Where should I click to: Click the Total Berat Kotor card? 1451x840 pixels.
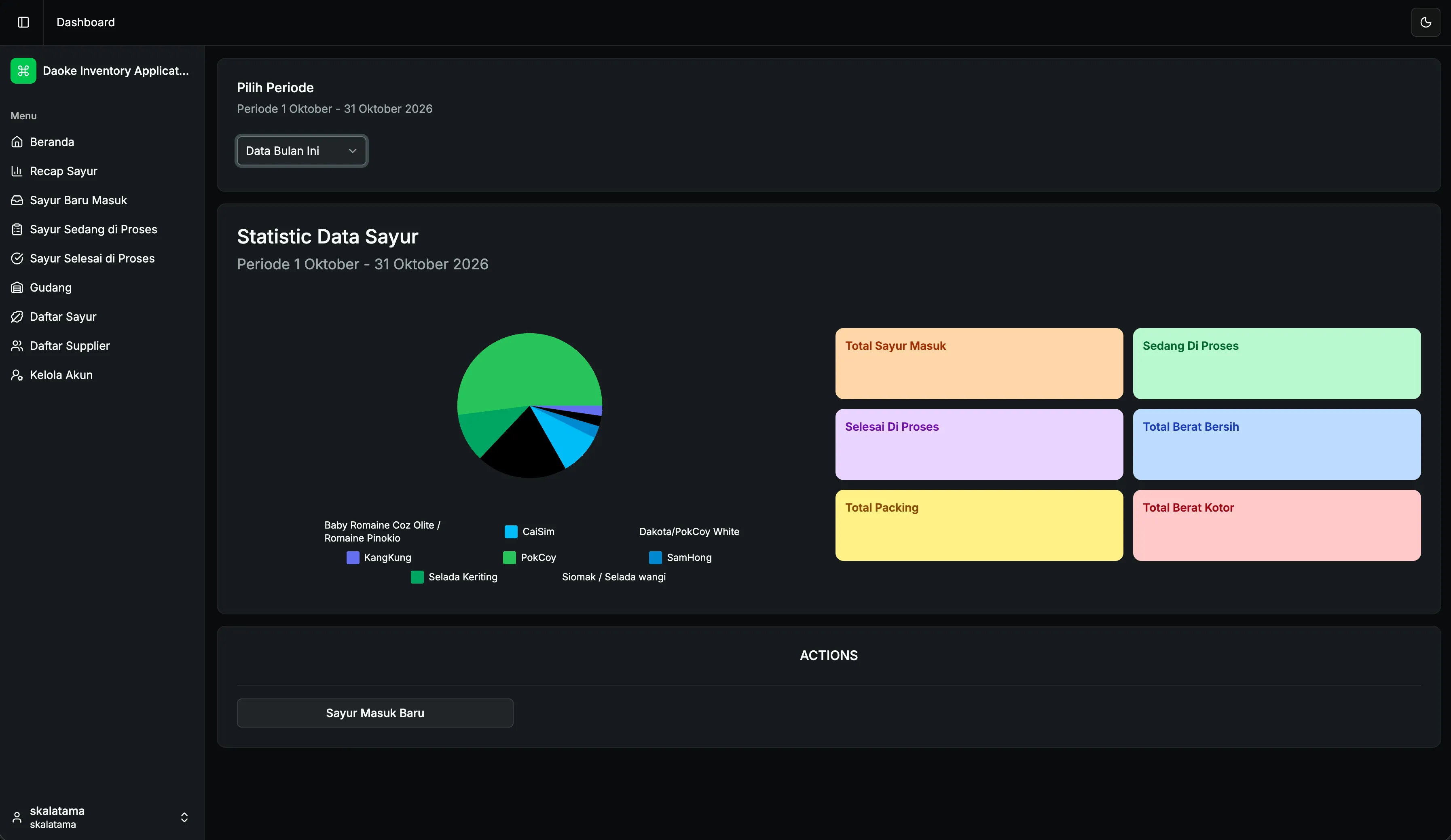point(1277,525)
